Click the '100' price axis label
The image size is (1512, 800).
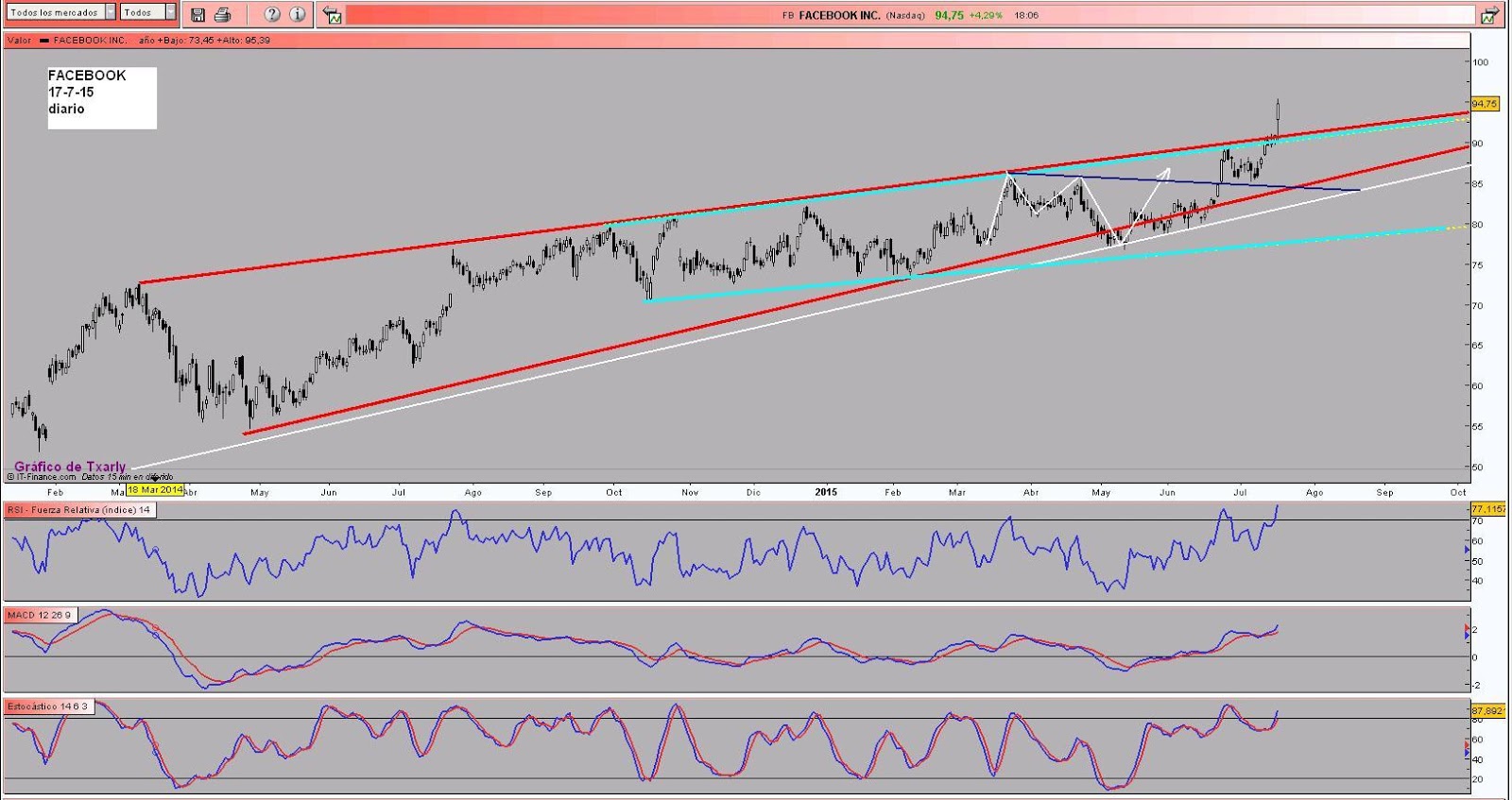[x=1480, y=62]
